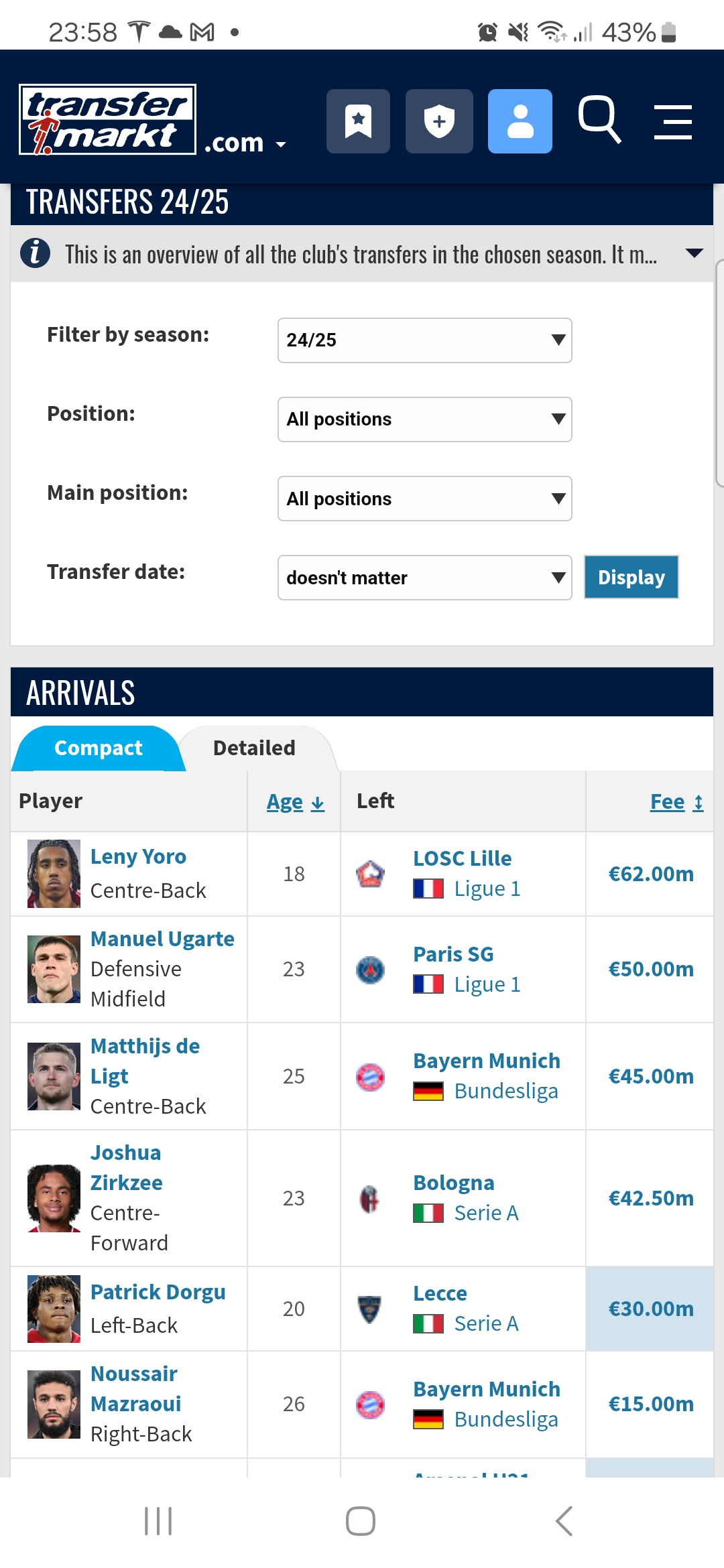The width and height of the screenshot is (724, 1568).
Task: Tap the search magnifier icon
Action: coord(599,120)
